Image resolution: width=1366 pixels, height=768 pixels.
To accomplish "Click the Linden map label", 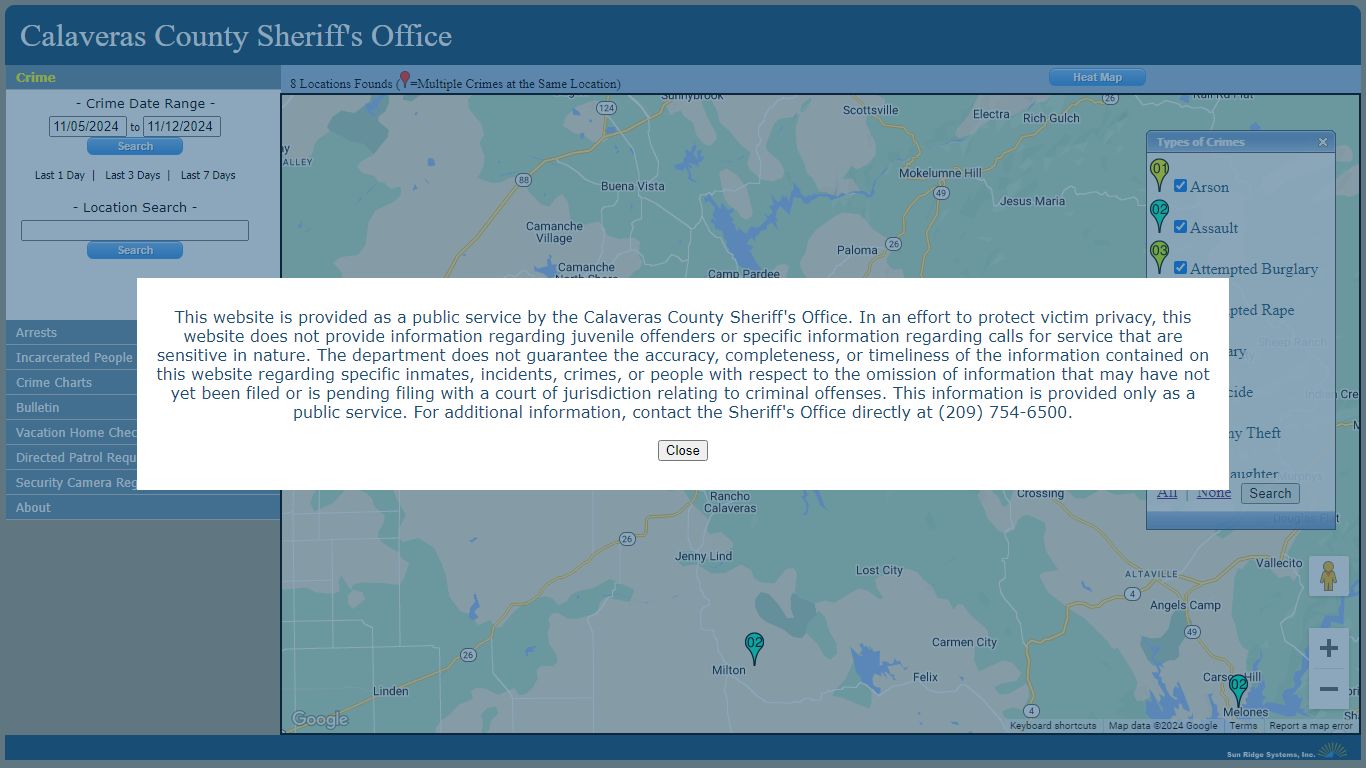I will click(x=390, y=691).
